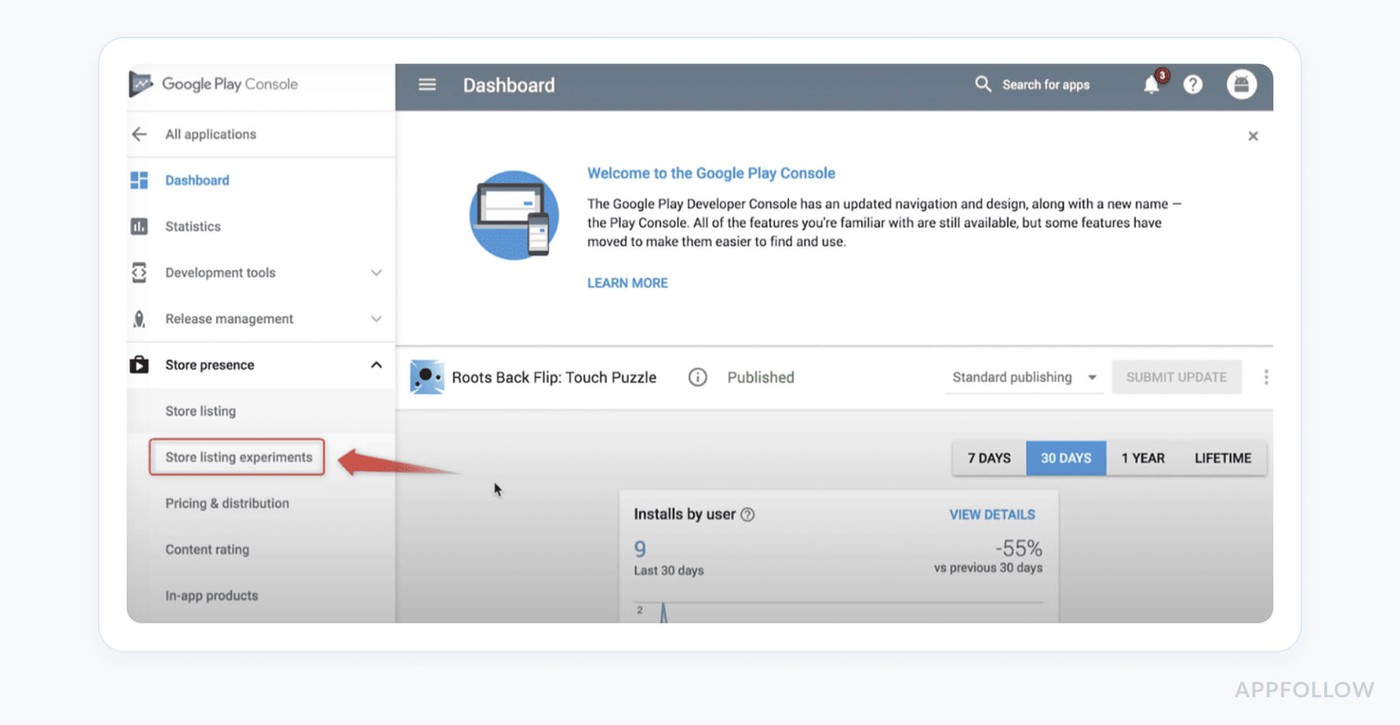
Task: Click the help icon beside Installs by user
Action: 747,514
